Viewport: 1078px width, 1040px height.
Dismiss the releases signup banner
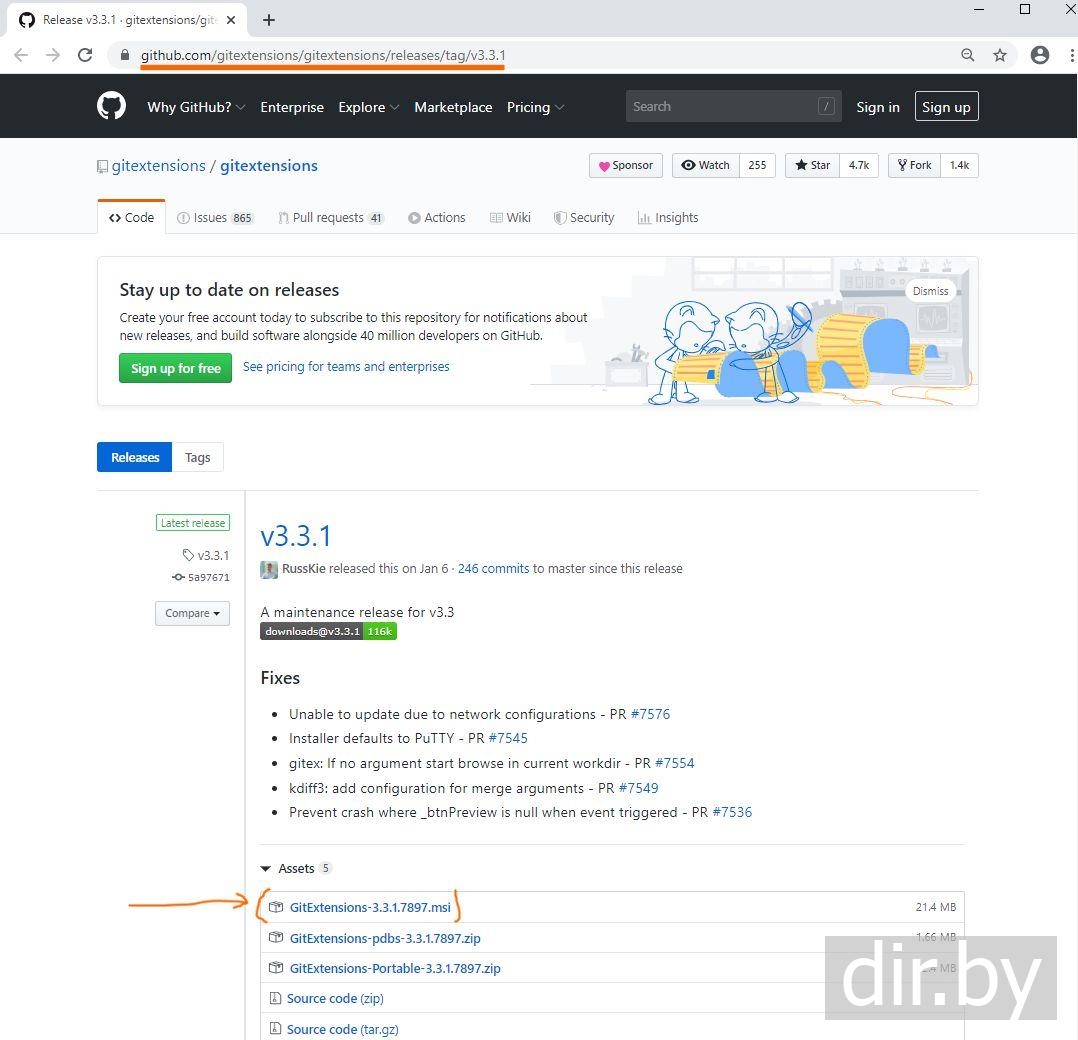[x=930, y=291]
